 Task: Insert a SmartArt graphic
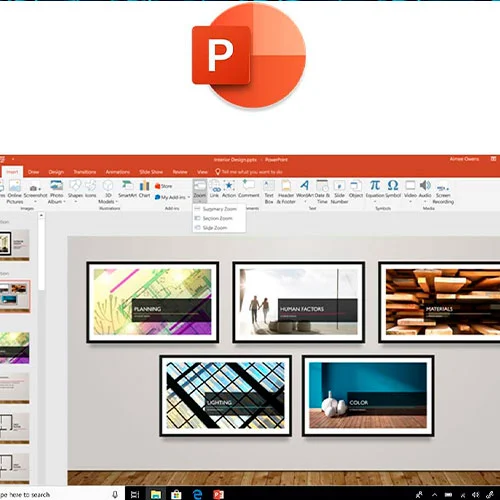coord(127,189)
